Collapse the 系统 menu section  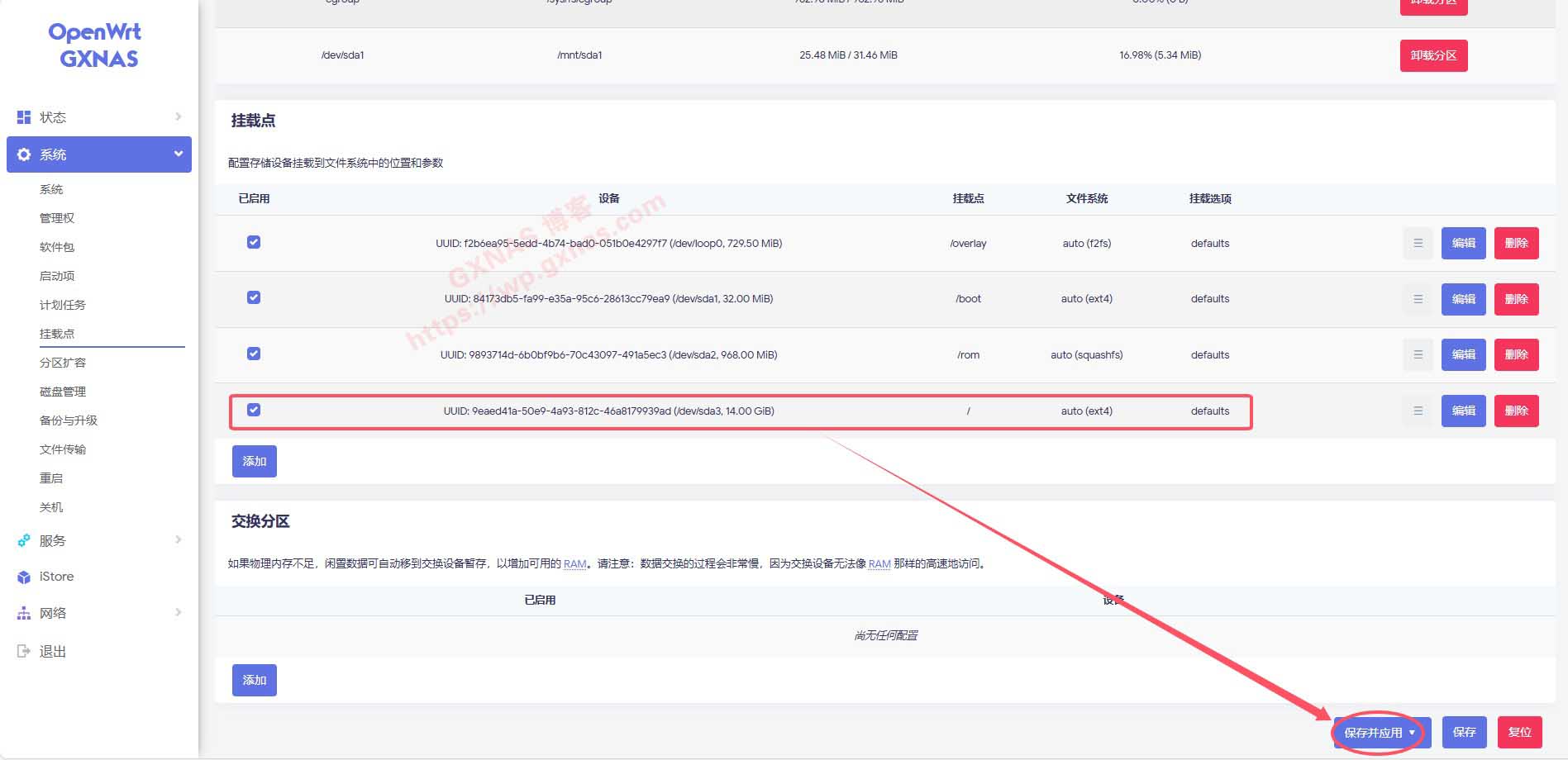(178, 154)
